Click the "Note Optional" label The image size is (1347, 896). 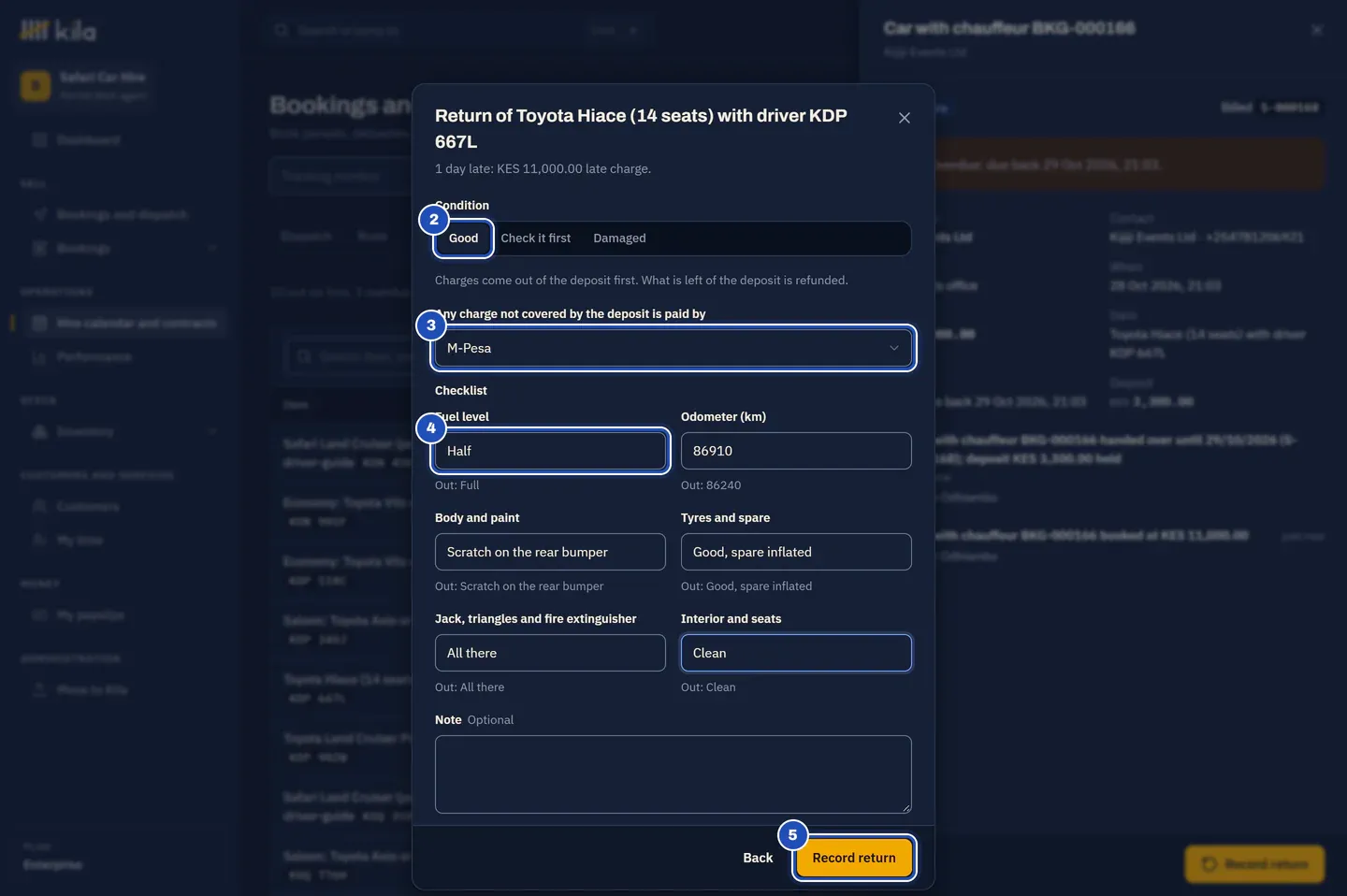tap(474, 720)
